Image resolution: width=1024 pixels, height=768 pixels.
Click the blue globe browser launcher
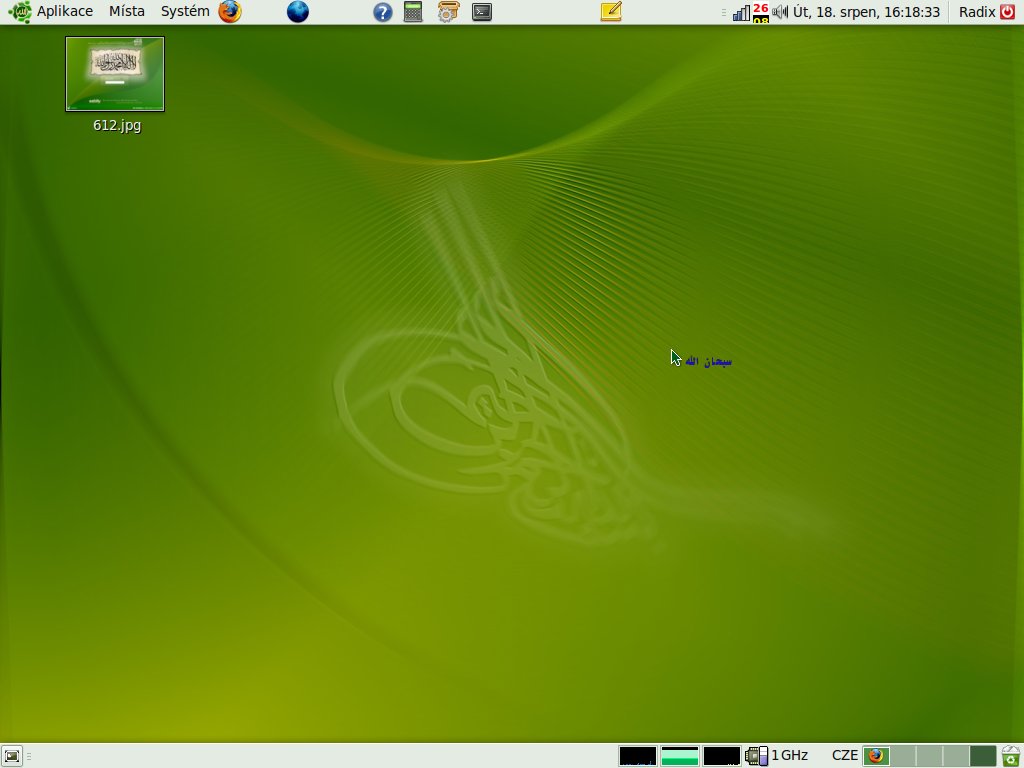[297, 12]
